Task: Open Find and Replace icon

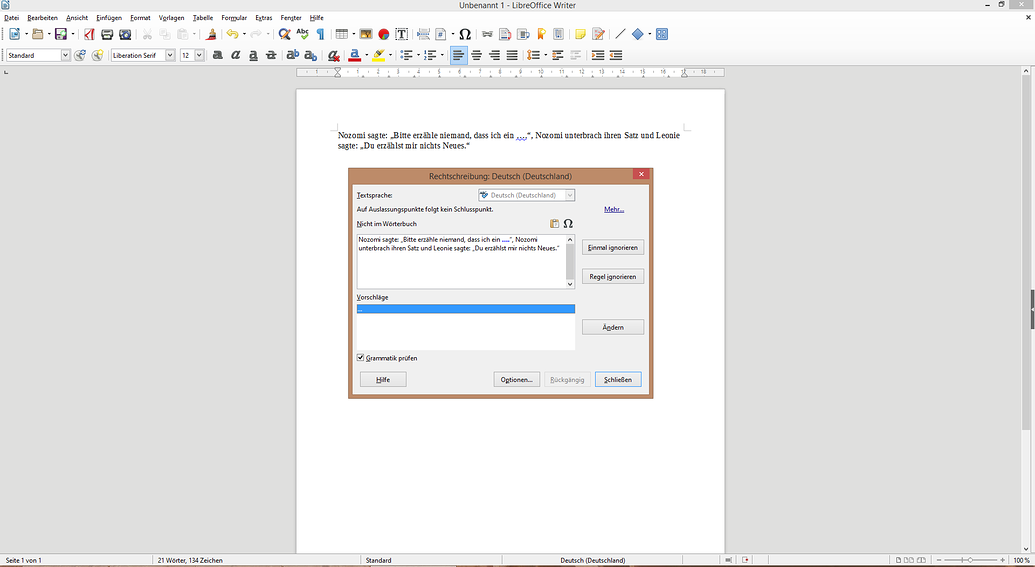Action: [x=284, y=34]
